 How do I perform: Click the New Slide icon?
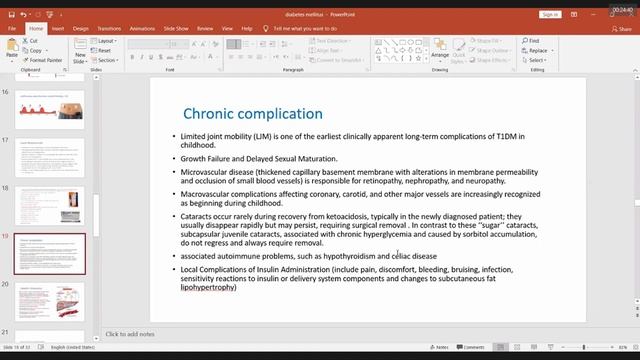click(x=80, y=44)
